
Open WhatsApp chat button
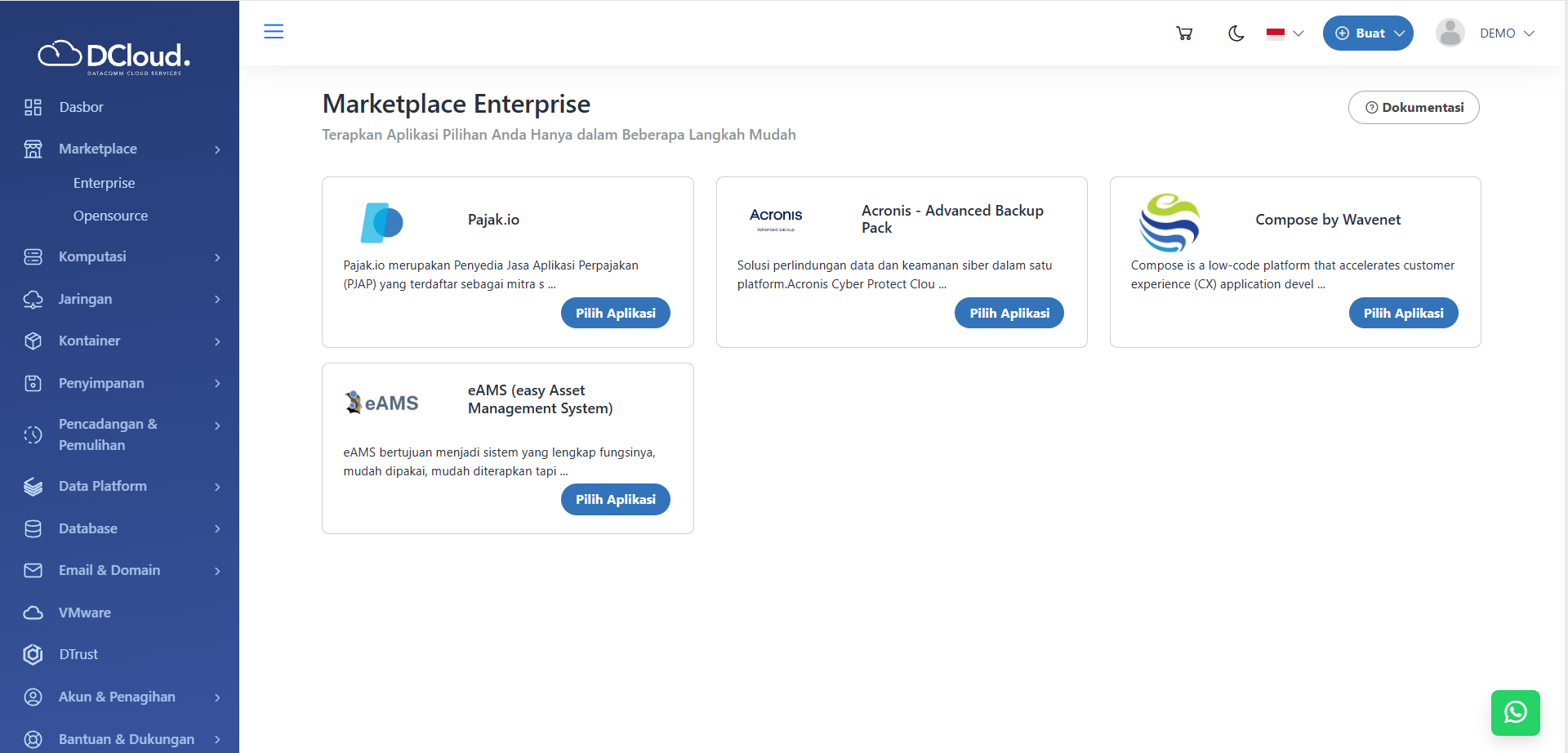(x=1515, y=712)
